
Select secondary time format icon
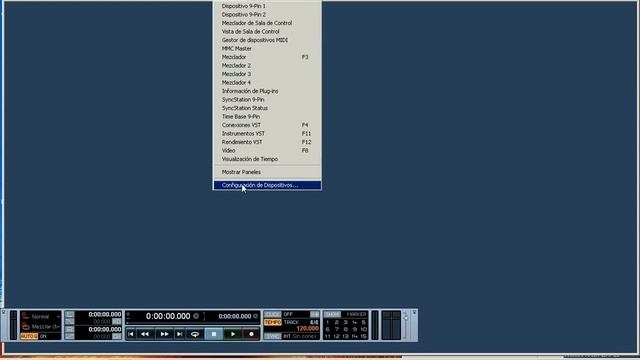(x=256, y=316)
